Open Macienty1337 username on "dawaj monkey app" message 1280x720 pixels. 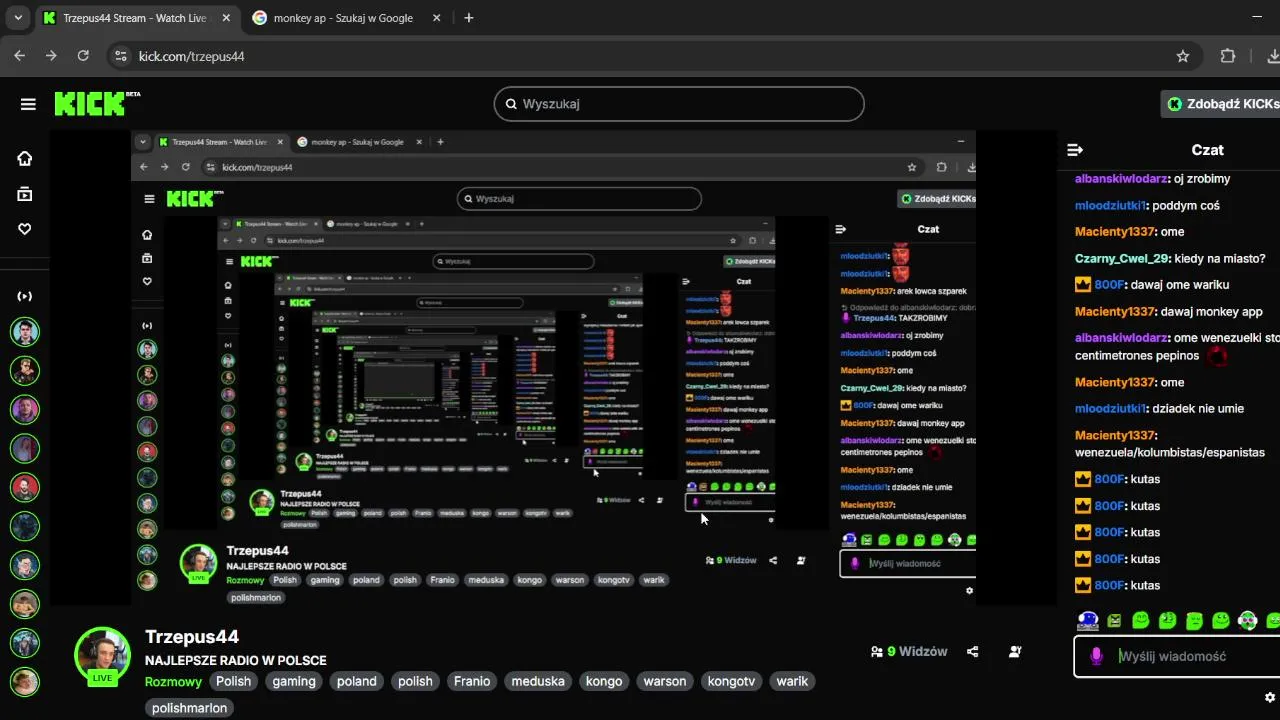pyautogui.click(x=1115, y=312)
